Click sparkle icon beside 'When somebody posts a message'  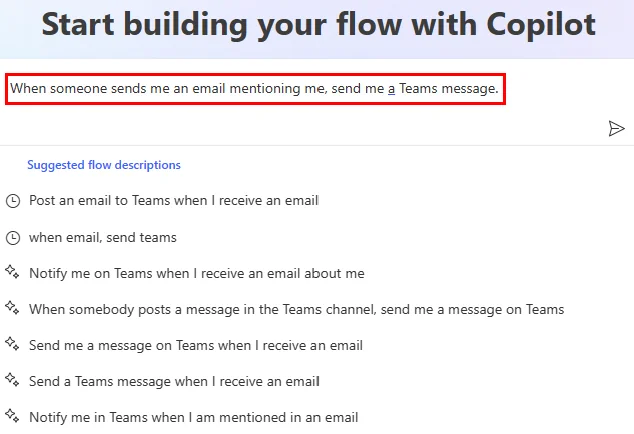tap(12, 308)
